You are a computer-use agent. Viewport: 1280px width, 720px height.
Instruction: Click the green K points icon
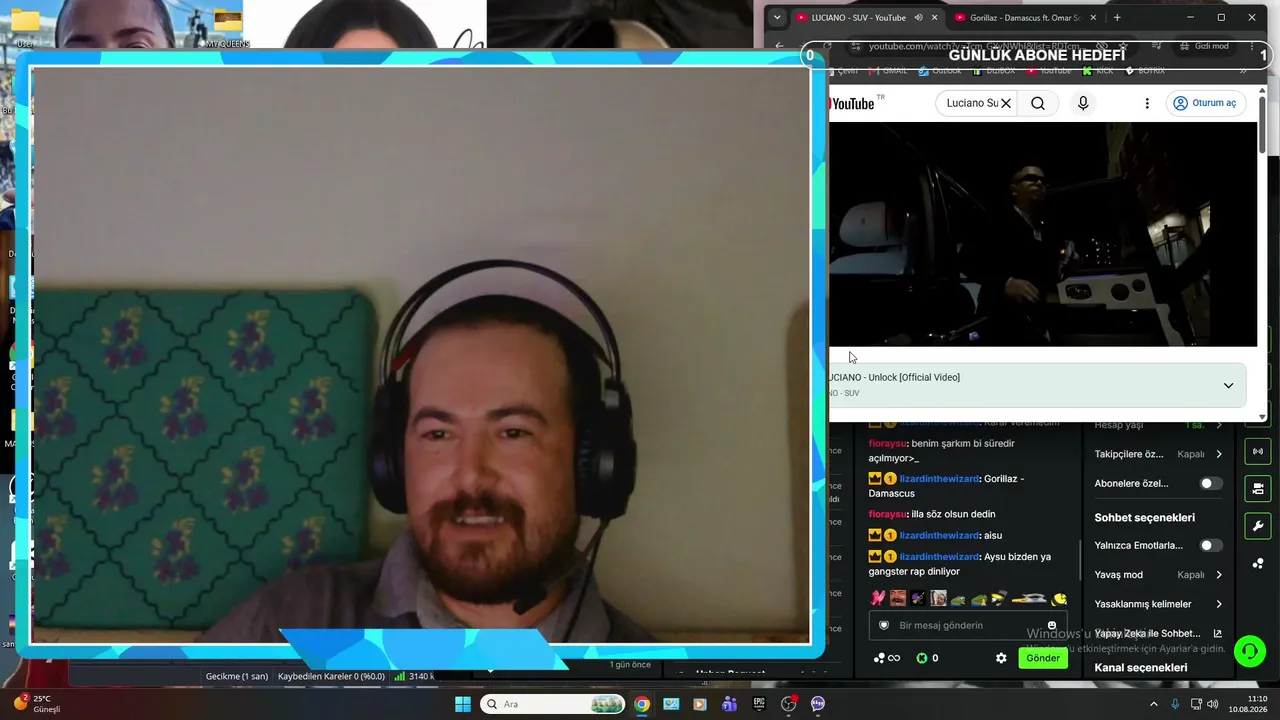tap(922, 658)
